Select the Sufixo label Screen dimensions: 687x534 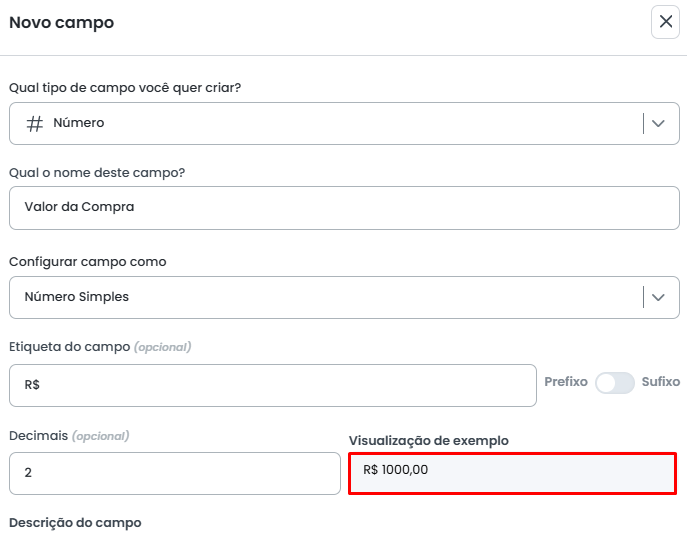point(661,382)
